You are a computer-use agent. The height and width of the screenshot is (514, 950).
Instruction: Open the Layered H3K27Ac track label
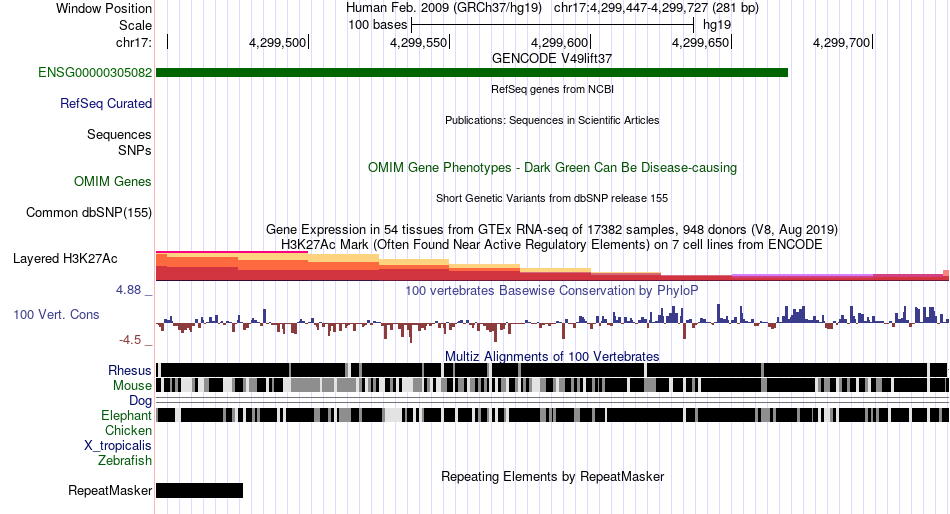pos(65,259)
